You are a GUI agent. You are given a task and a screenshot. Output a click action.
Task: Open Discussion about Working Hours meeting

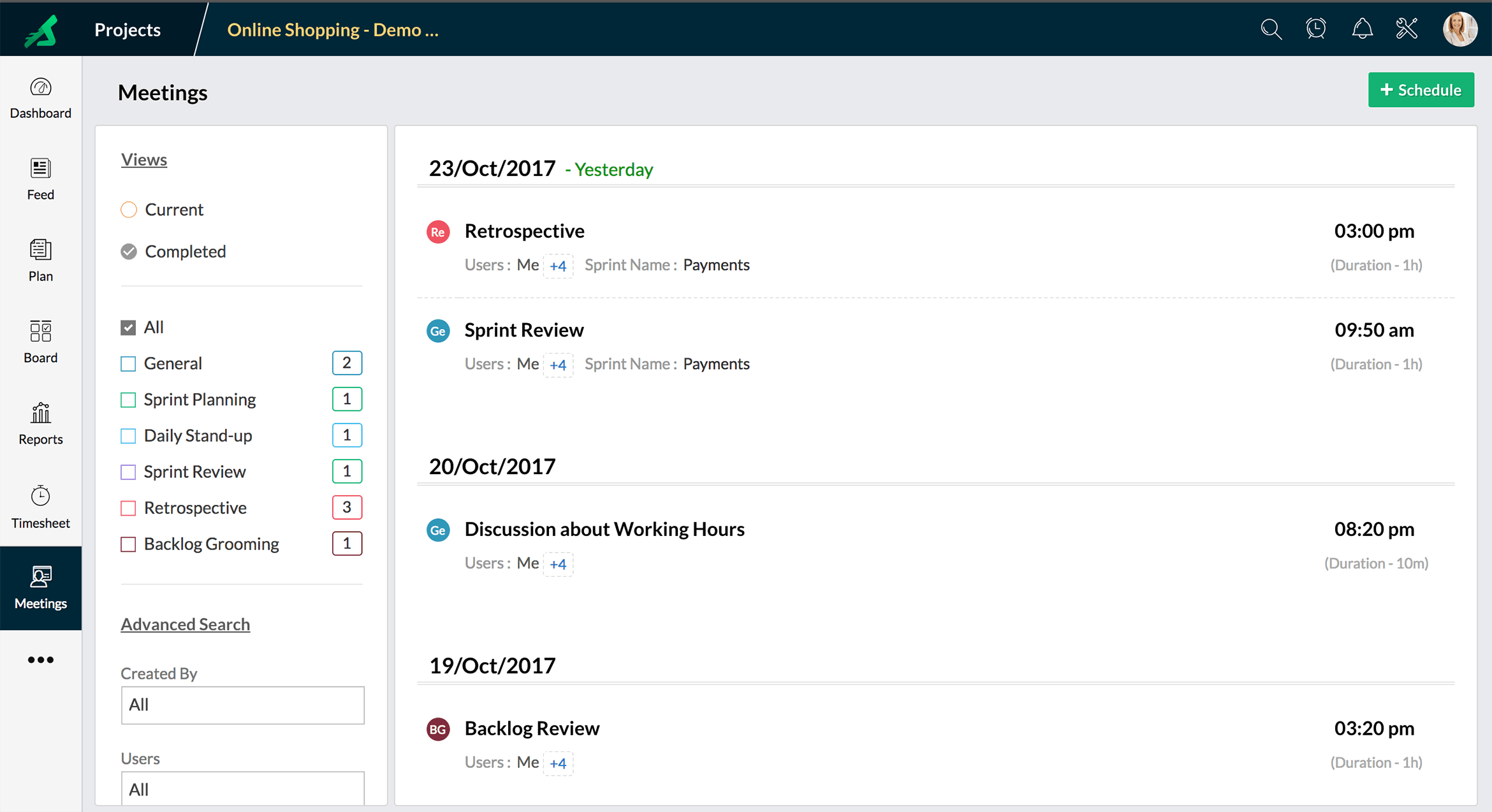604,529
